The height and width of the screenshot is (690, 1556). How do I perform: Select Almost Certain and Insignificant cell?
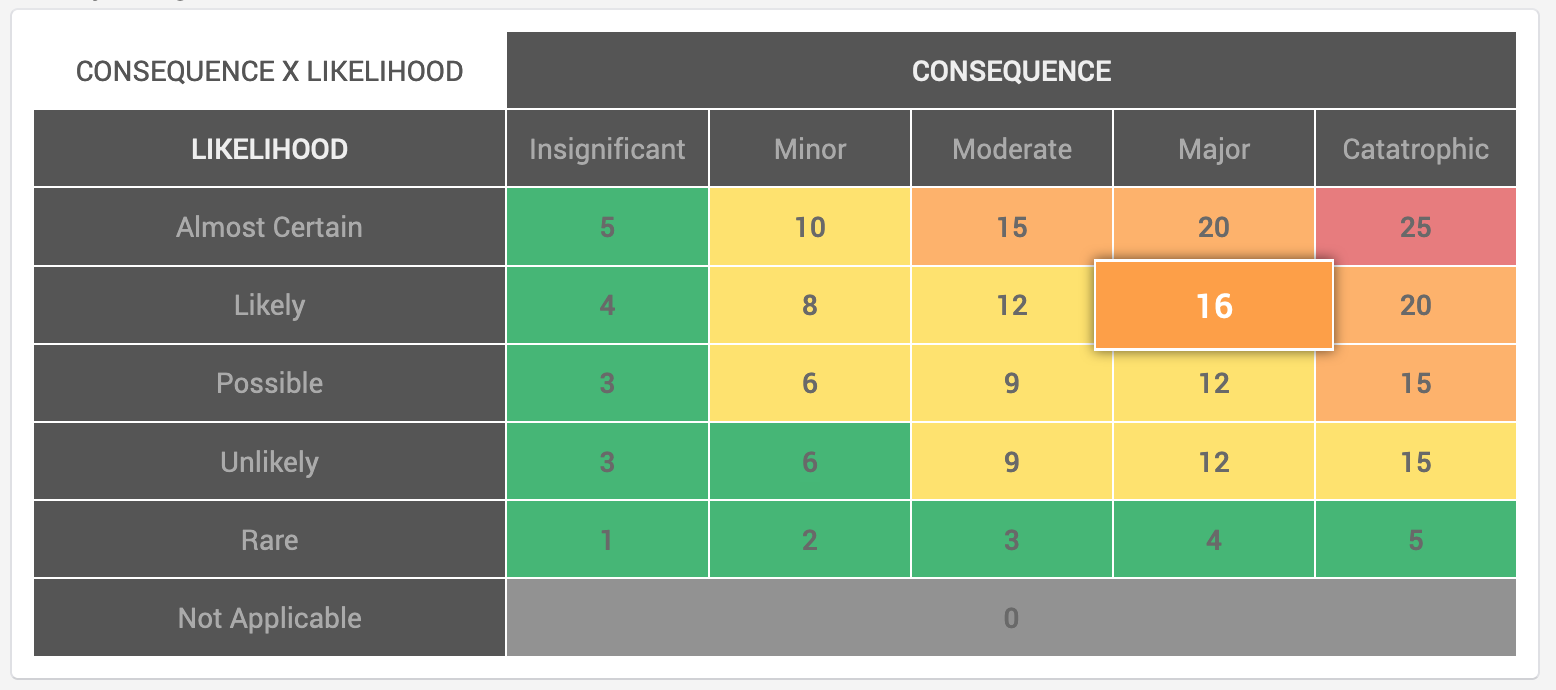click(x=607, y=227)
